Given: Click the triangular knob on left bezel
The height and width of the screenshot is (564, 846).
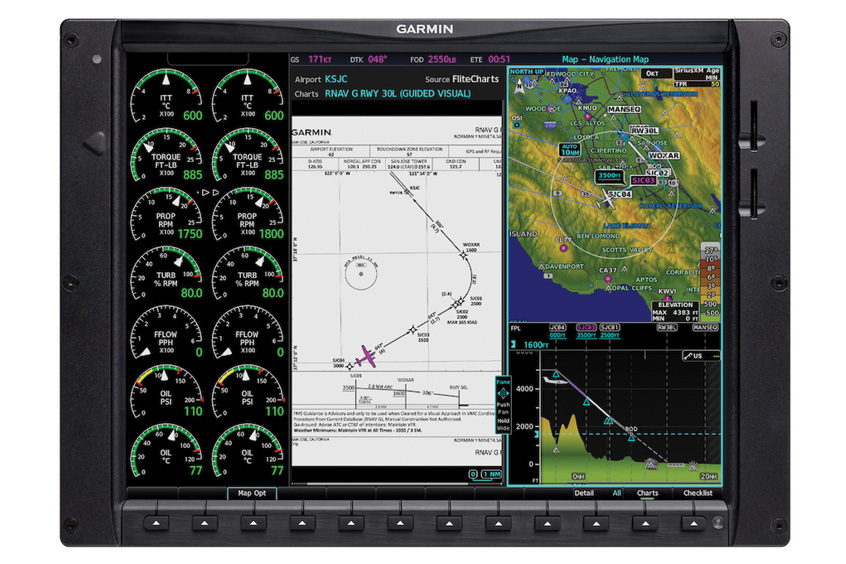Looking at the screenshot, I should [x=95, y=142].
